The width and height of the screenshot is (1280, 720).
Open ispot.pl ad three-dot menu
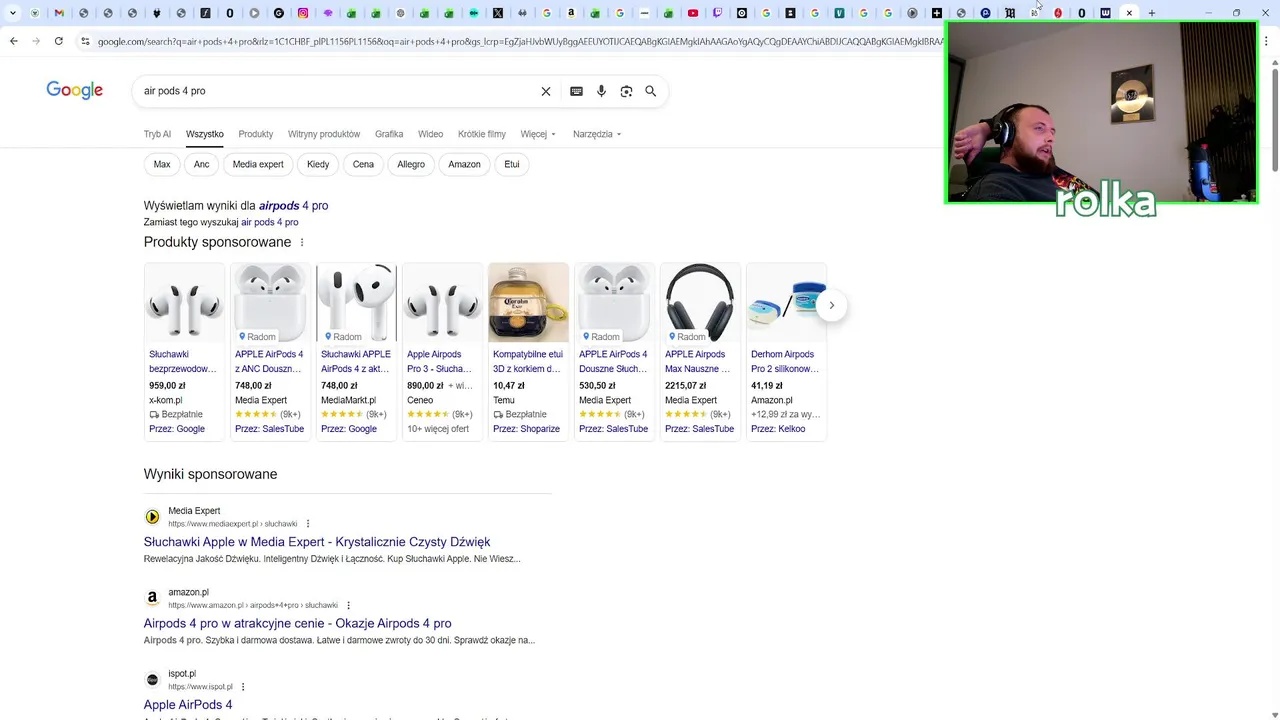click(x=243, y=687)
